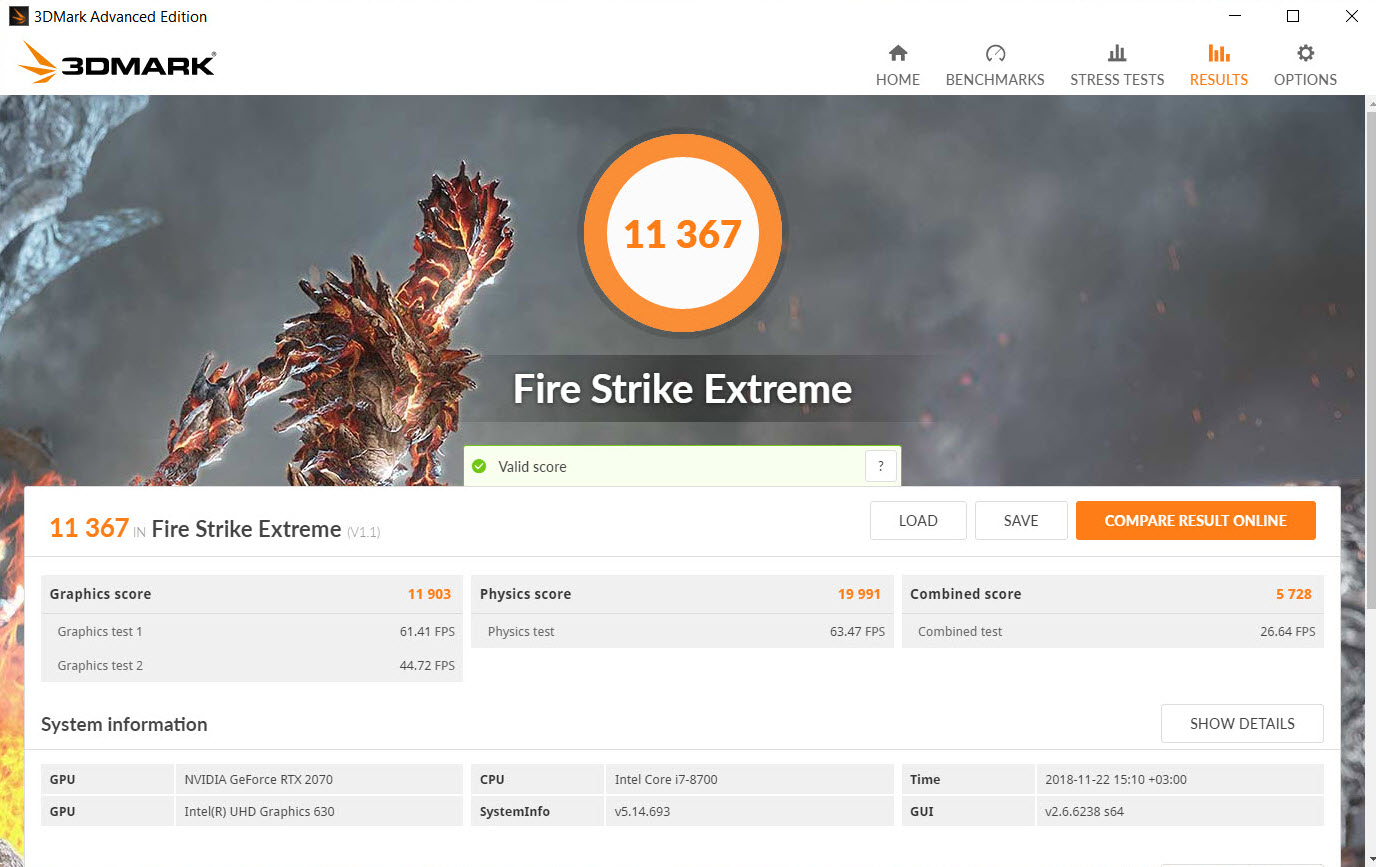Click the Combined test row
The image size is (1376, 867).
click(1112, 631)
